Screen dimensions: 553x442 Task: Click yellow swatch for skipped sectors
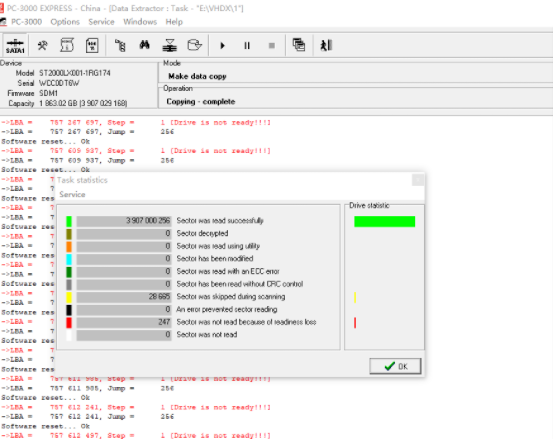tap(69, 297)
